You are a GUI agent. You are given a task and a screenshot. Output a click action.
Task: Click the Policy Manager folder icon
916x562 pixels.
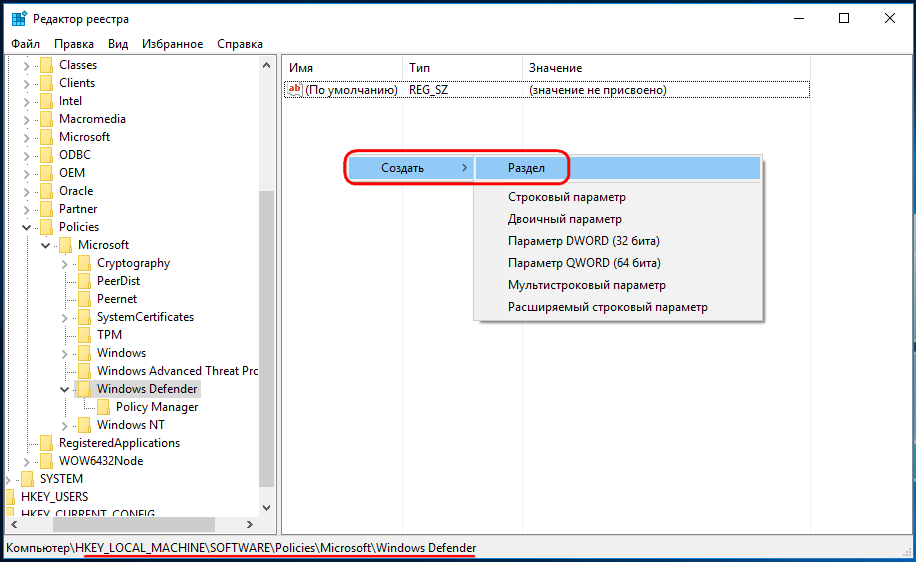[x=103, y=407]
